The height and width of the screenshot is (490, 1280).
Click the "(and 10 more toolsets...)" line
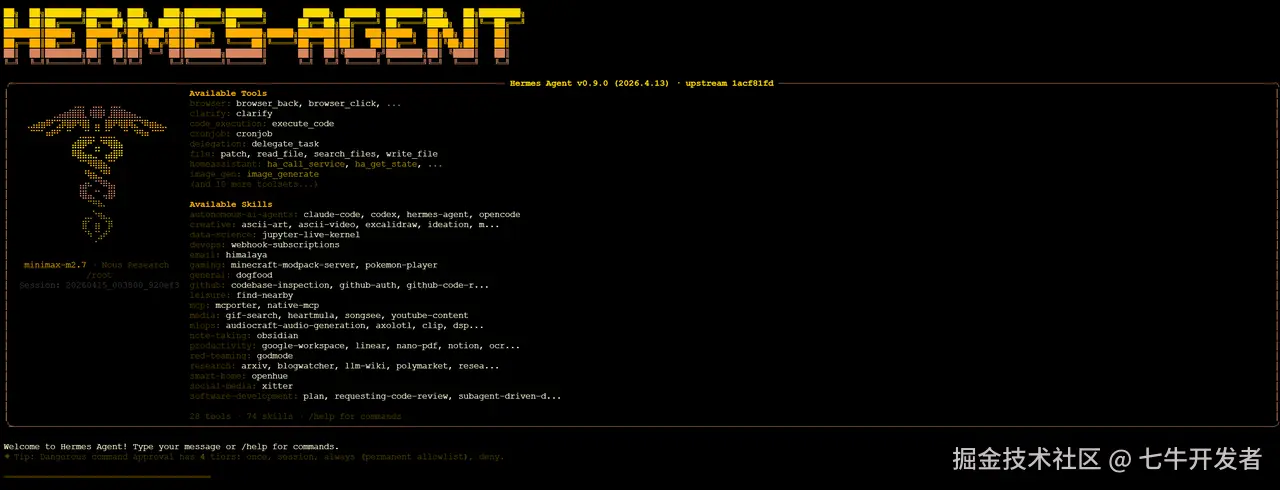coord(254,184)
